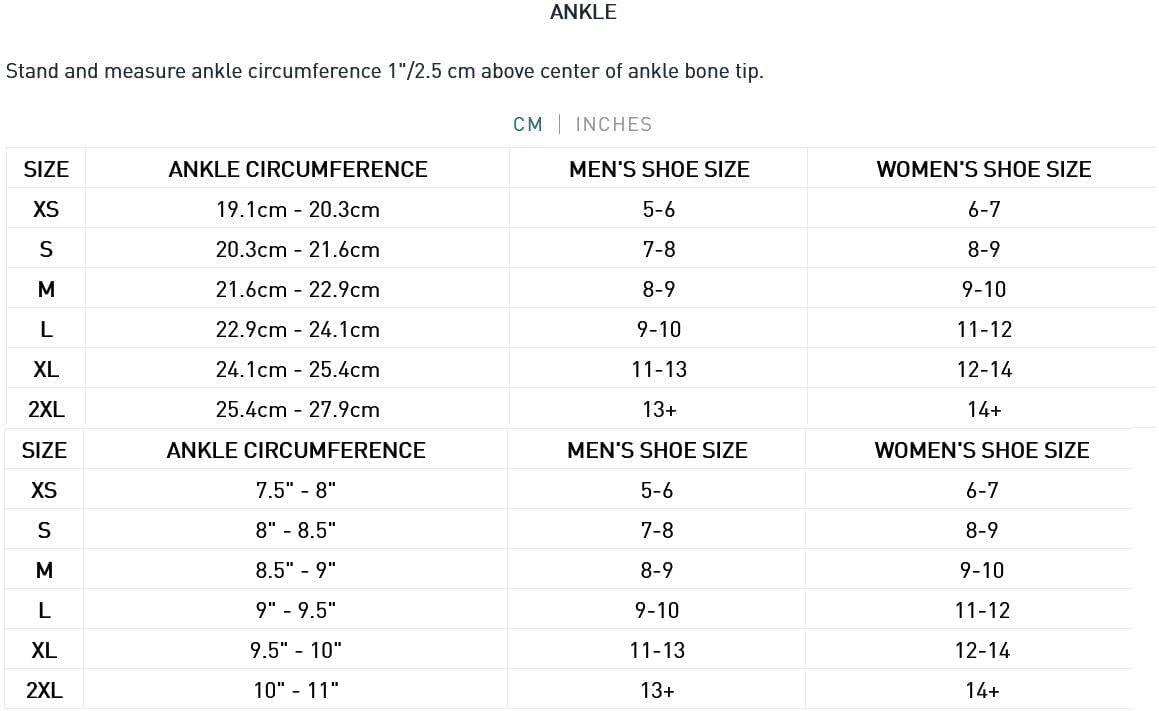The image size is (1159, 711).
Task: Click the SIZE header in the inches table
Action: pyautogui.click(x=44, y=451)
